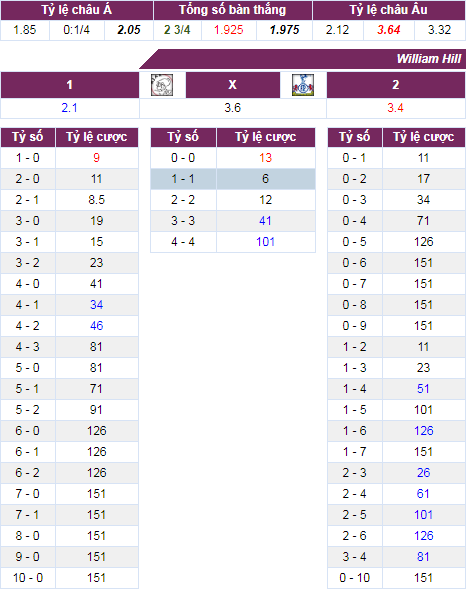Select odds 34 for score 4 - 1
This screenshot has height=591, width=466.
(97, 305)
